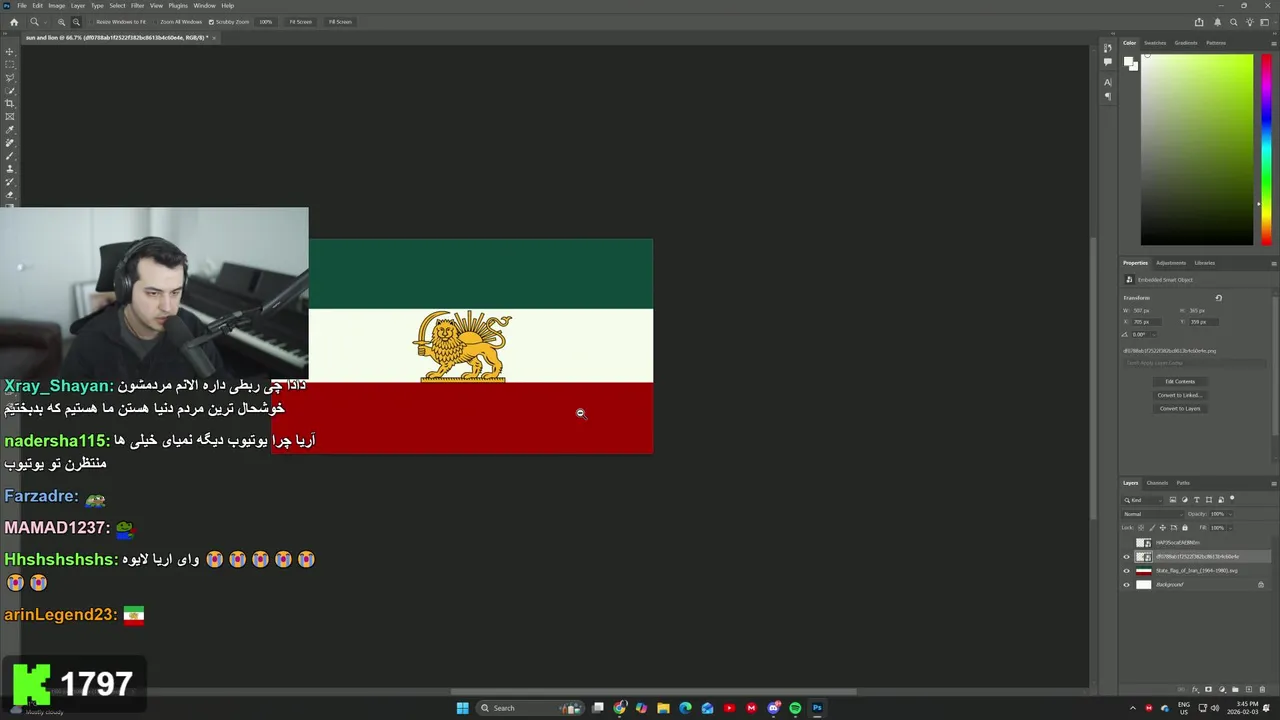Screen dimensions: 1280x720
Task: Create new adjustment layer icon
Action: click(x=1221, y=689)
